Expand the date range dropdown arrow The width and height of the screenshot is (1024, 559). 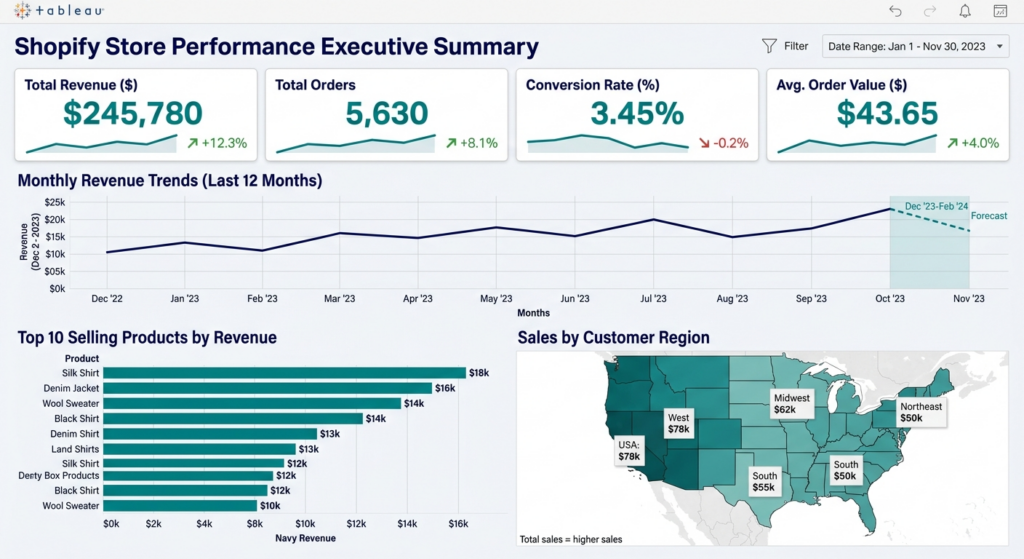[x=999, y=46]
